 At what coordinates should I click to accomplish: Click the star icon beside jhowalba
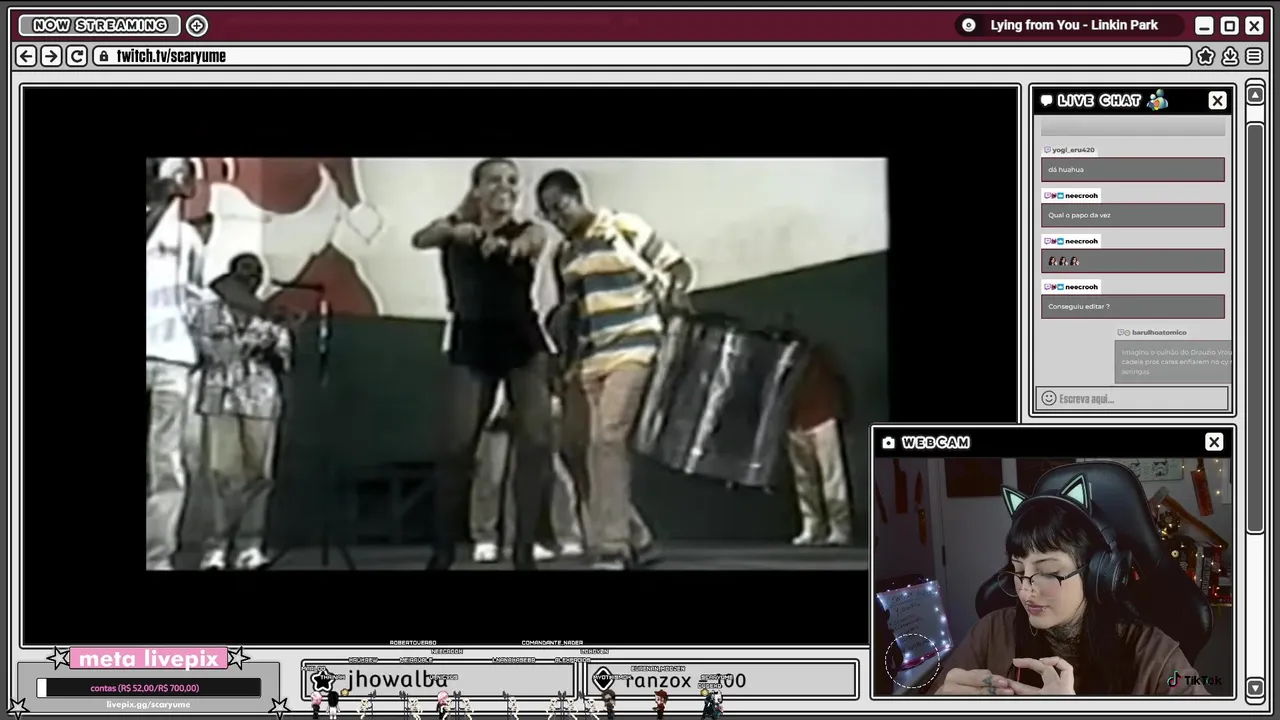coord(322,680)
